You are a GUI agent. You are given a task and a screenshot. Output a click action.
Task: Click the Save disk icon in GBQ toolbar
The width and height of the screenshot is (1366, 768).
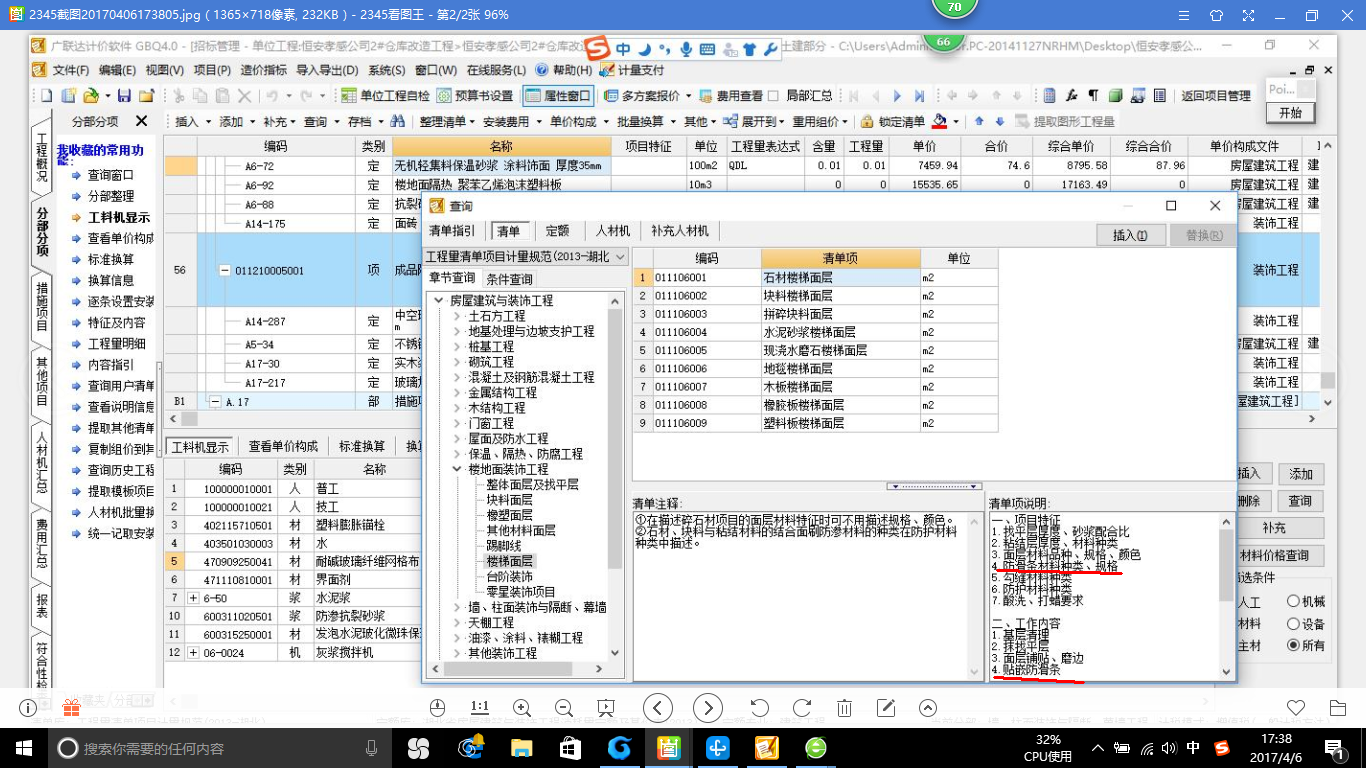(x=124, y=96)
